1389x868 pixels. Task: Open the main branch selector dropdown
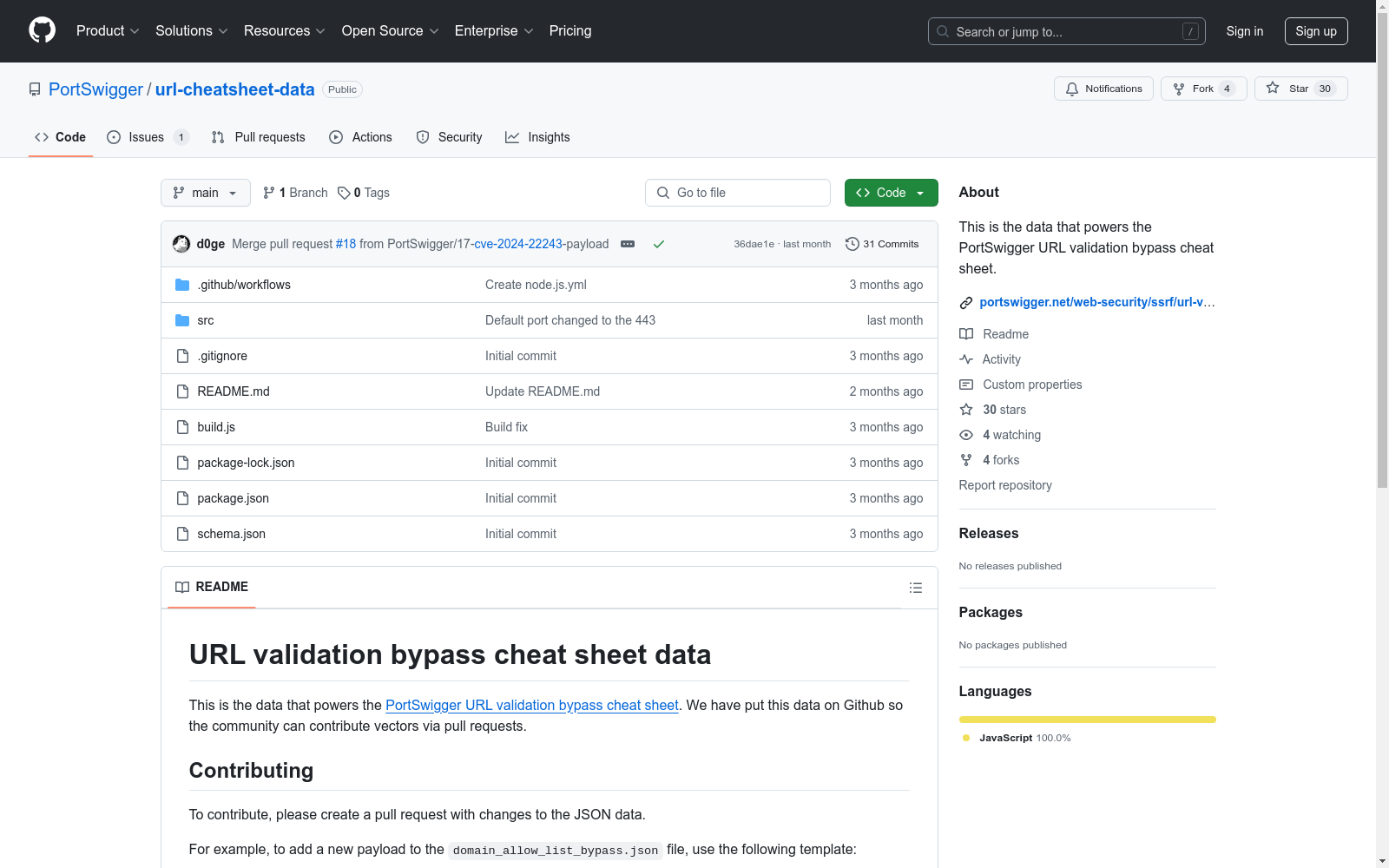point(206,193)
